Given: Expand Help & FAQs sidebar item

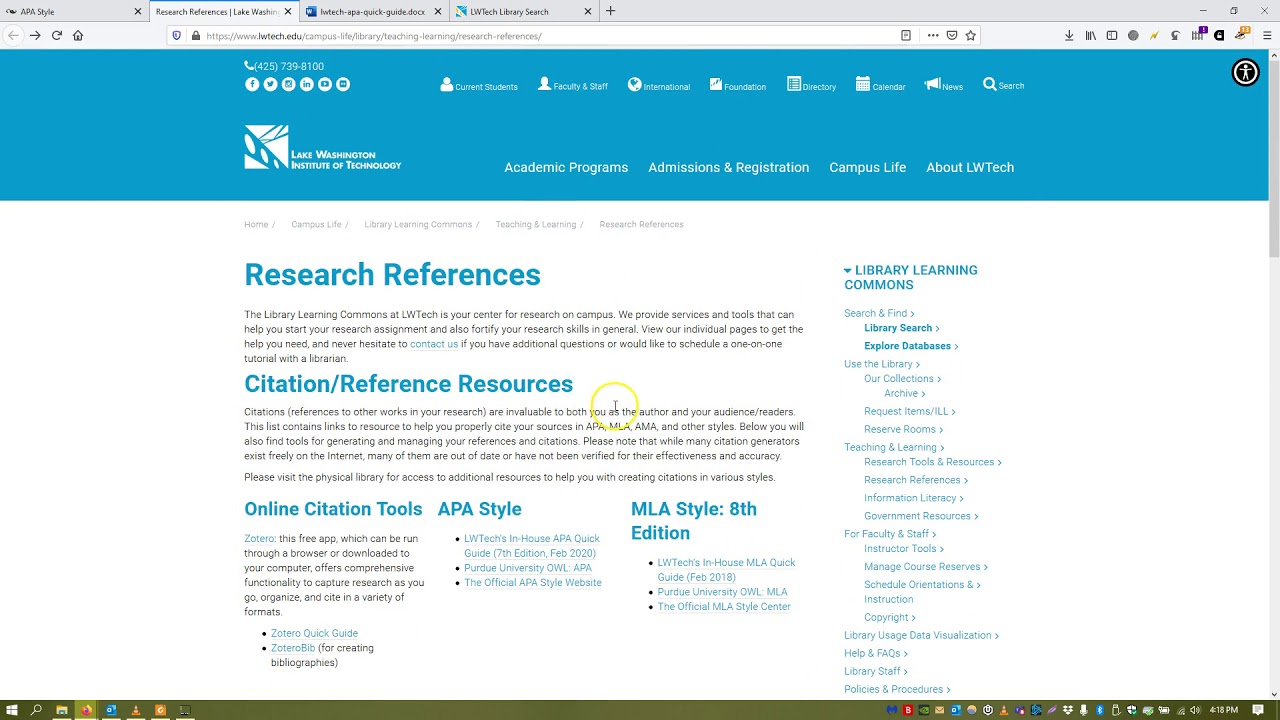Looking at the screenshot, I should (x=876, y=653).
